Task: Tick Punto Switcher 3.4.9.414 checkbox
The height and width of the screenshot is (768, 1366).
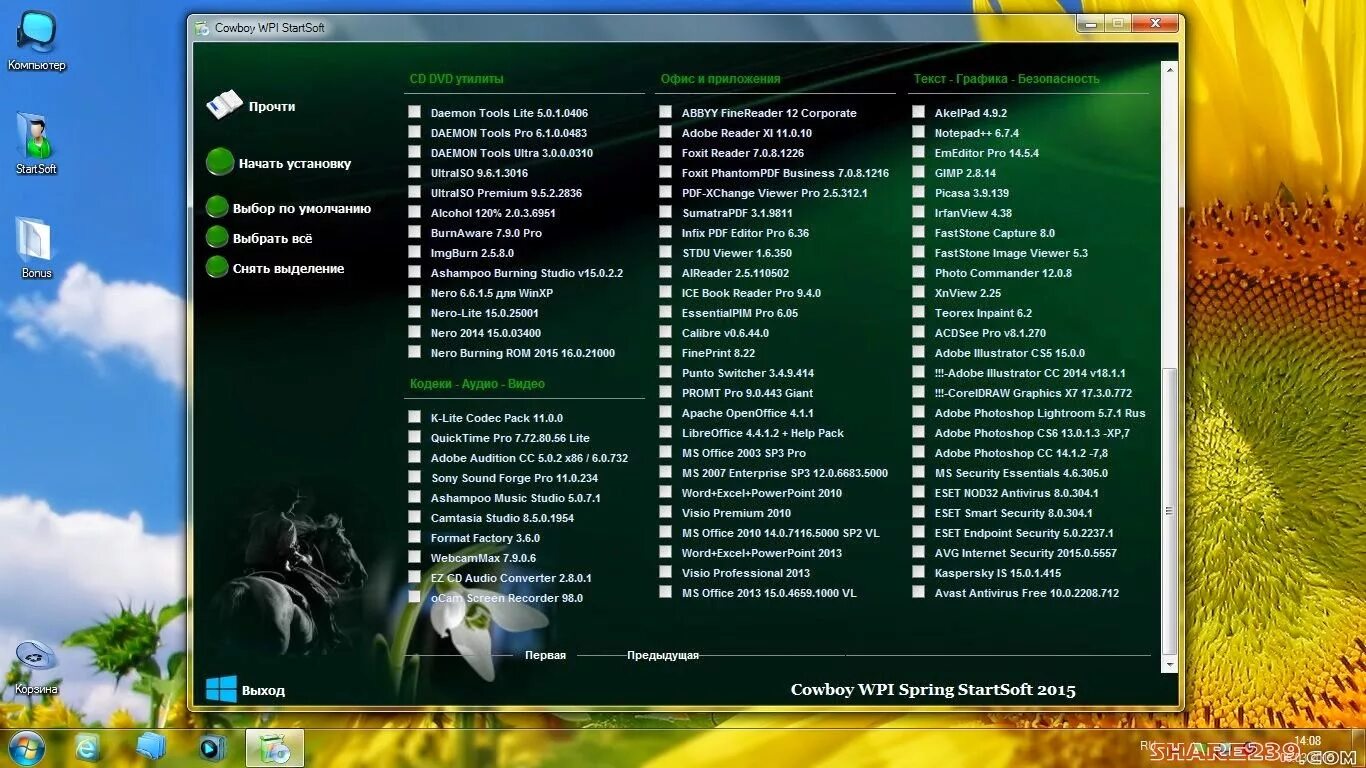Action: point(665,372)
